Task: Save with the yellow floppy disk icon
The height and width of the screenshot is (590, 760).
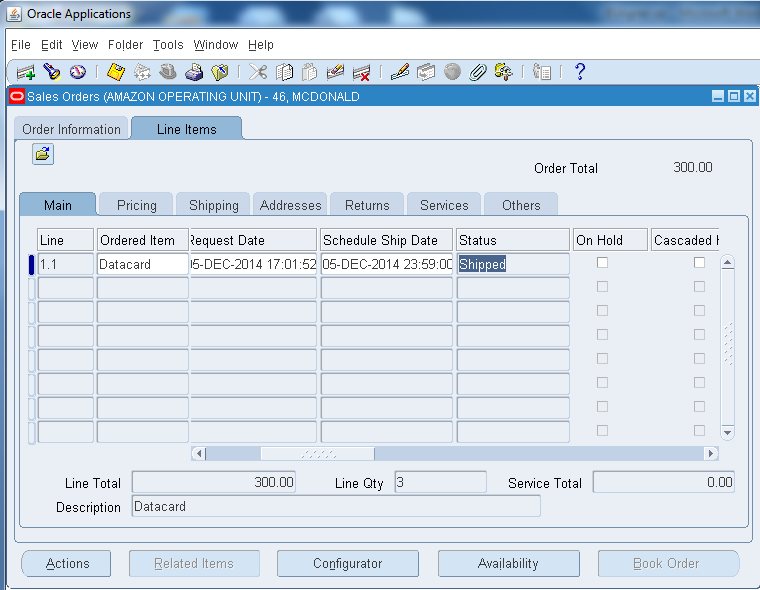Action: pos(116,72)
